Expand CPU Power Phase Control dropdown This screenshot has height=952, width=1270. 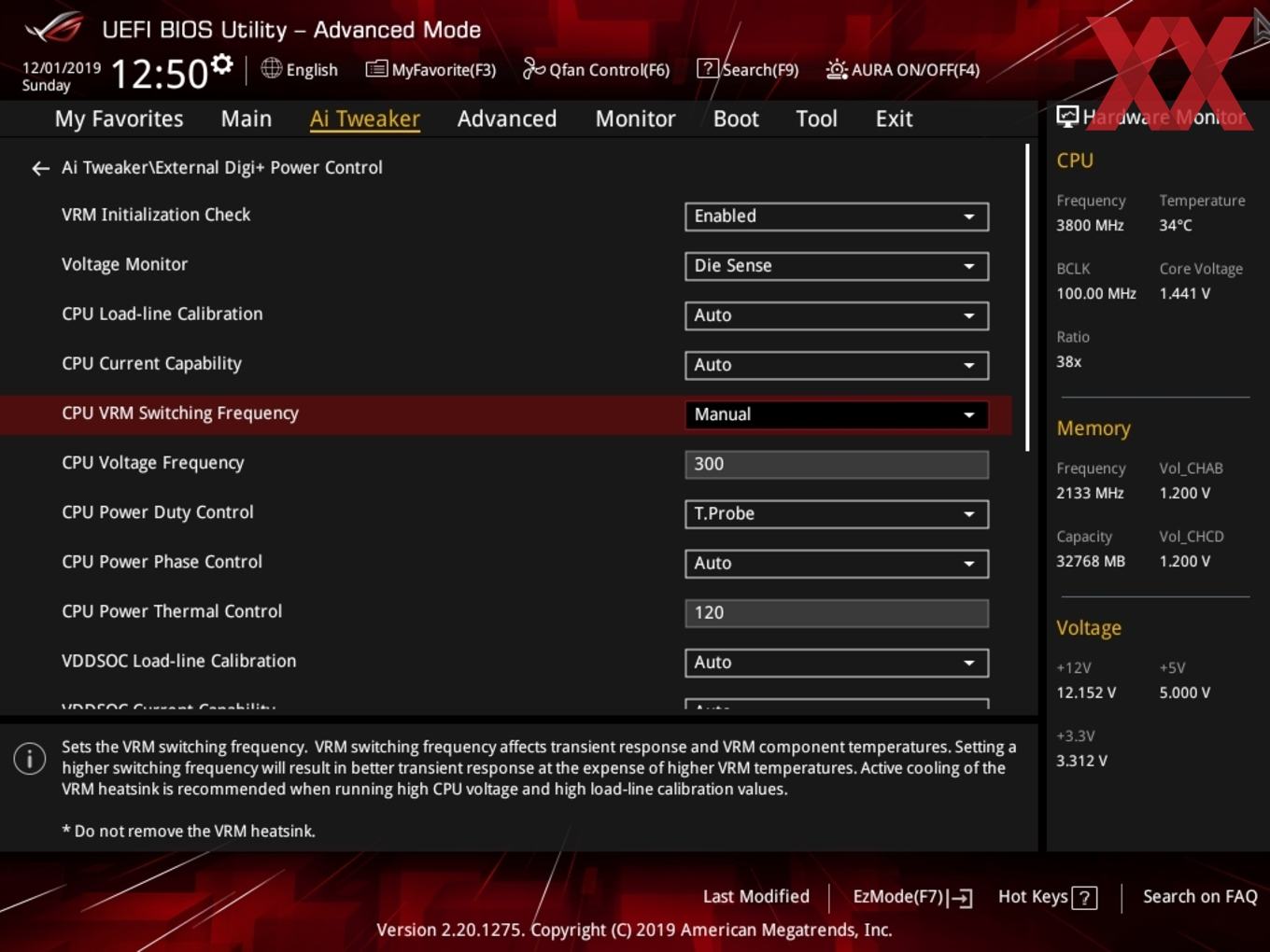(x=837, y=563)
